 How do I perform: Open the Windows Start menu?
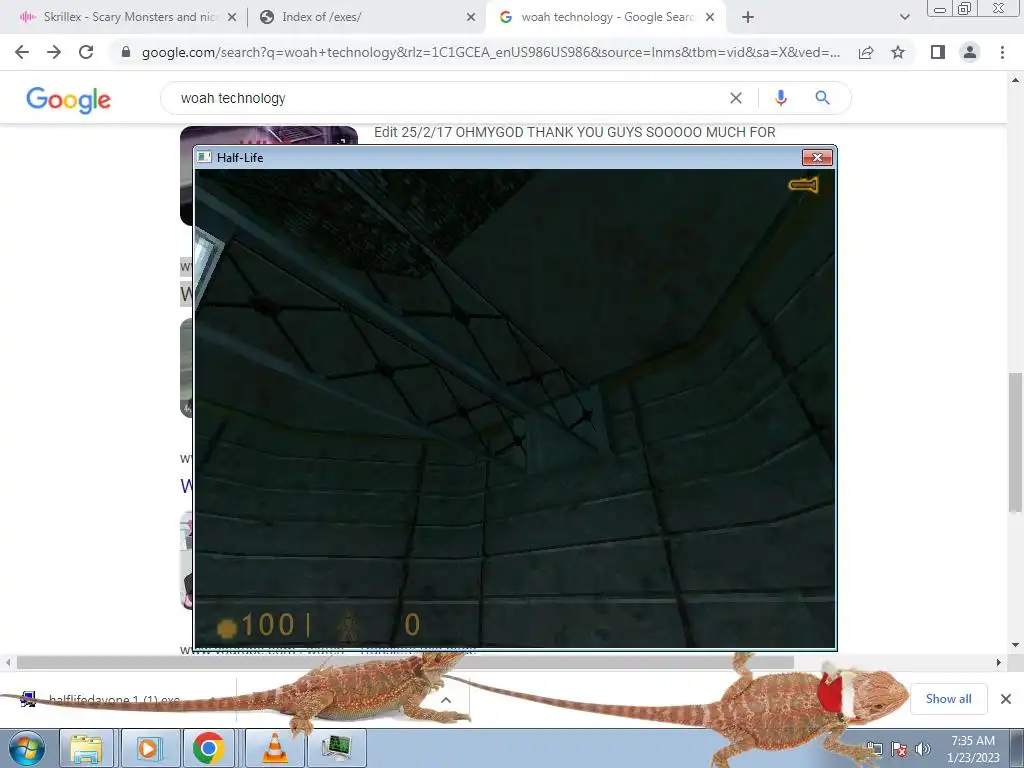click(x=27, y=748)
